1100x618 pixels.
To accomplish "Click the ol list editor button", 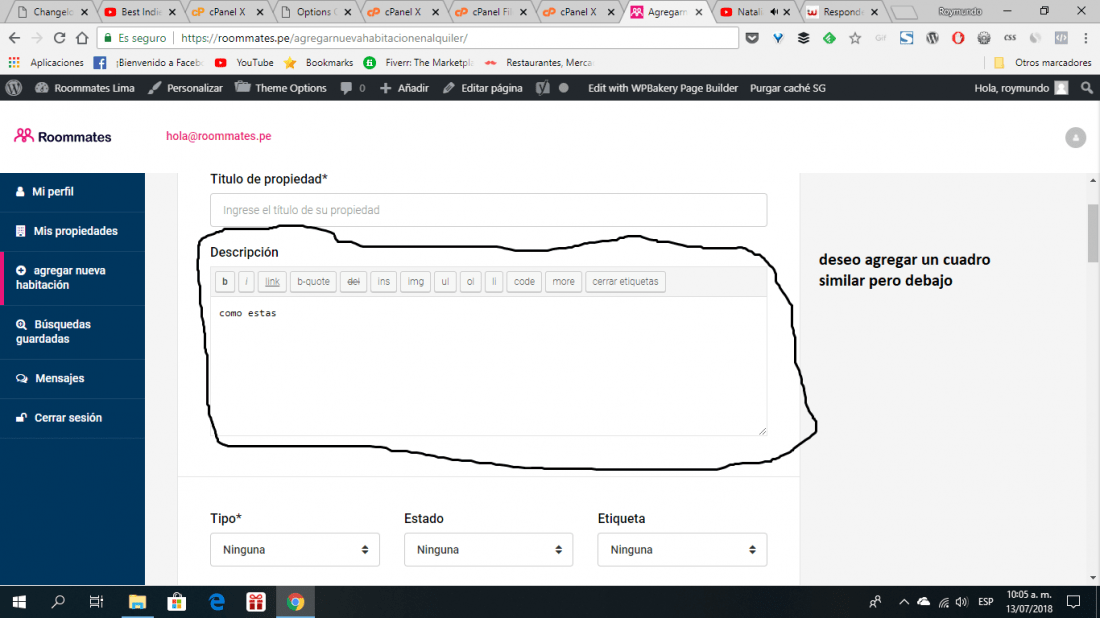I will (x=470, y=281).
